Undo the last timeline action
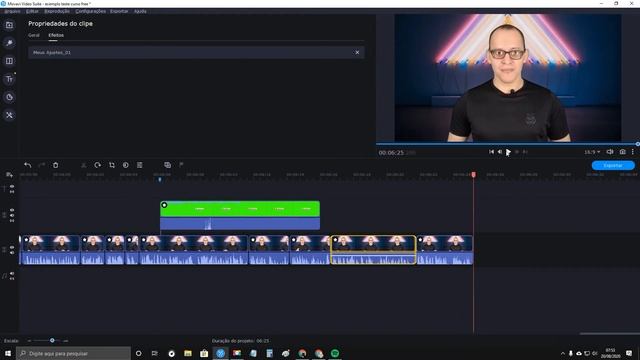Image resolution: width=640 pixels, height=360 pixels. [27, 165]
